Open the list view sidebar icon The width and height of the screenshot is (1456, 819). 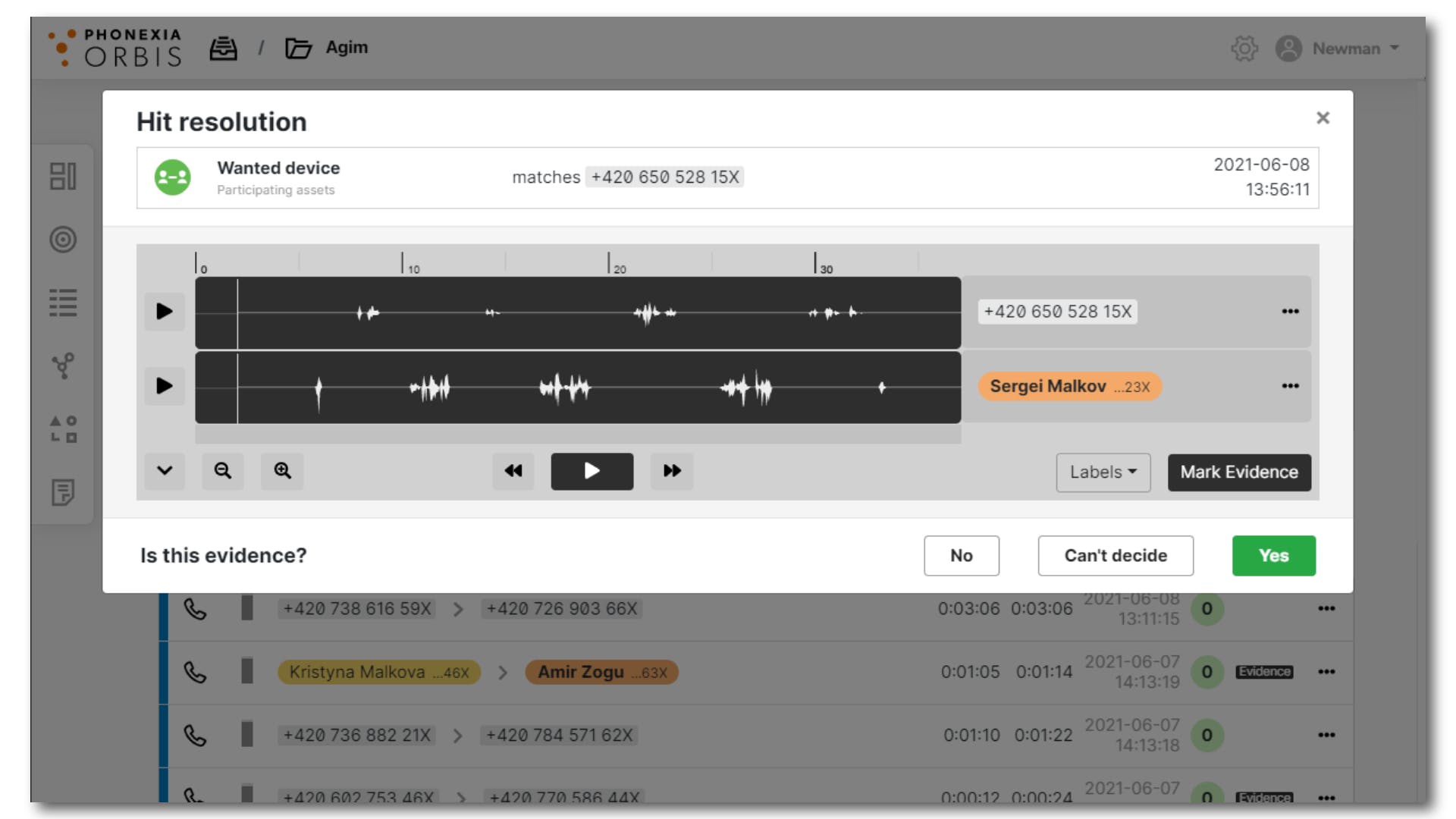pos(63,303)
